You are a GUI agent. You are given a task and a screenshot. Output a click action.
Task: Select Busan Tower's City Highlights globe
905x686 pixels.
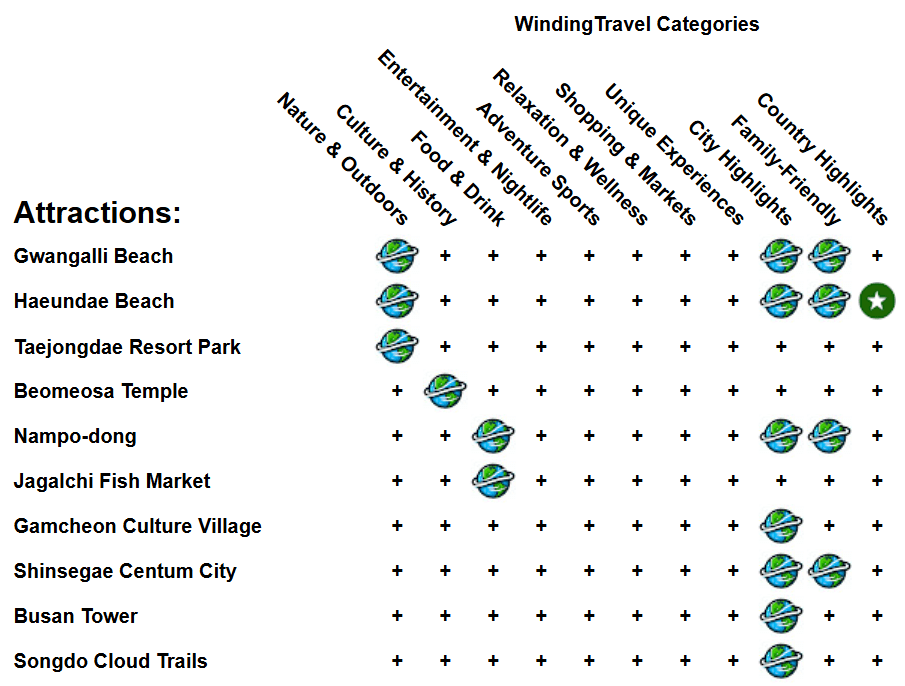pos(781,616)
